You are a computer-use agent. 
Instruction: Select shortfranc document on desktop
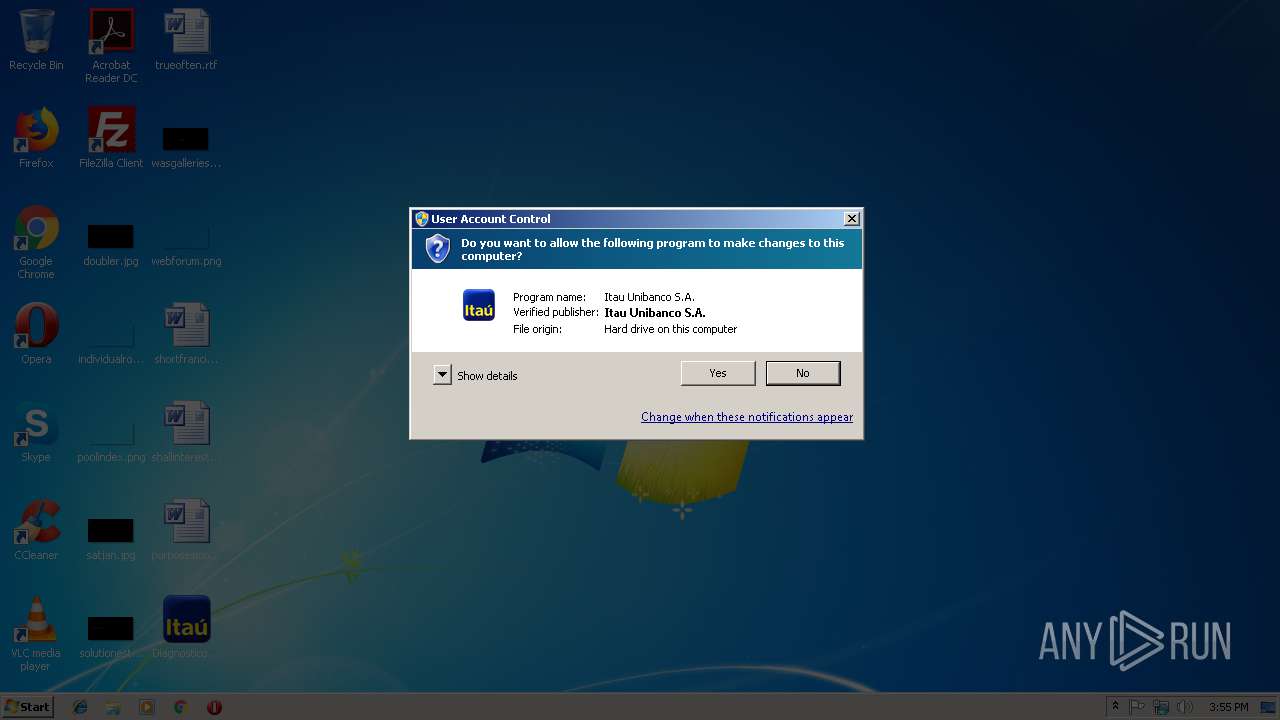point(186,334)
